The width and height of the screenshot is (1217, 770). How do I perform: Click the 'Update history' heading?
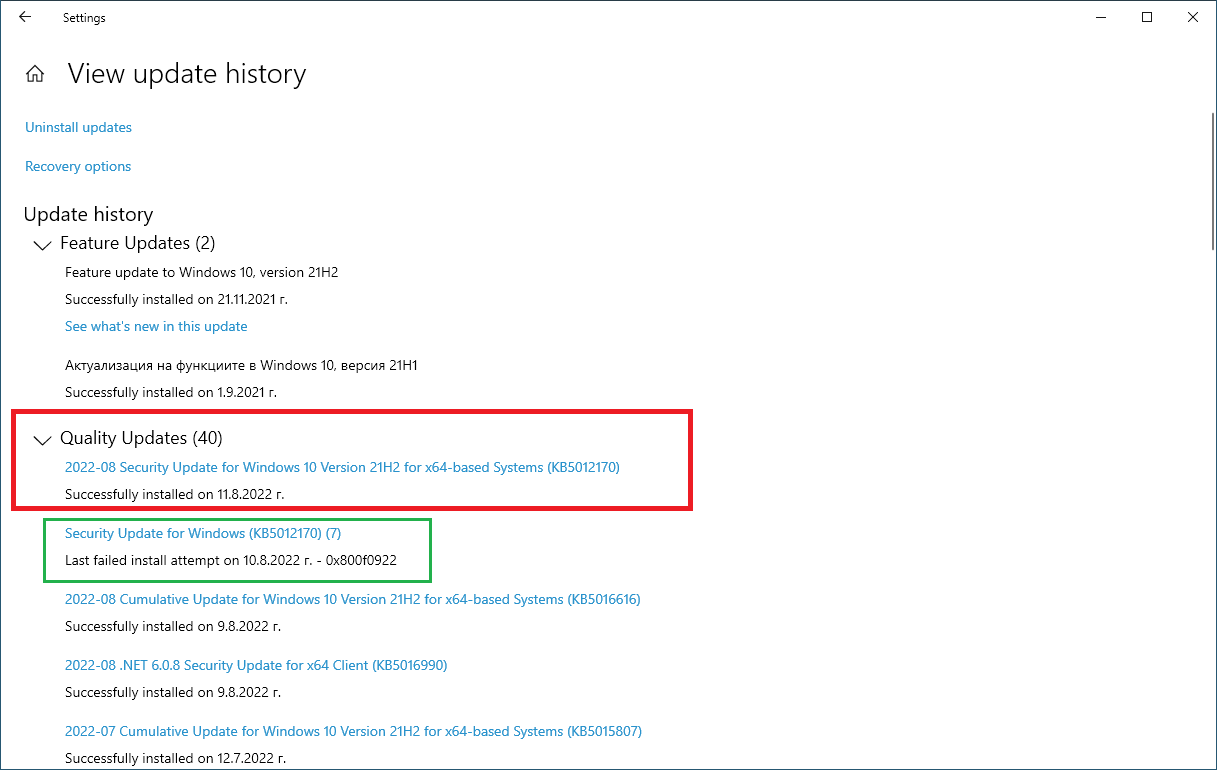pos(88,214)
